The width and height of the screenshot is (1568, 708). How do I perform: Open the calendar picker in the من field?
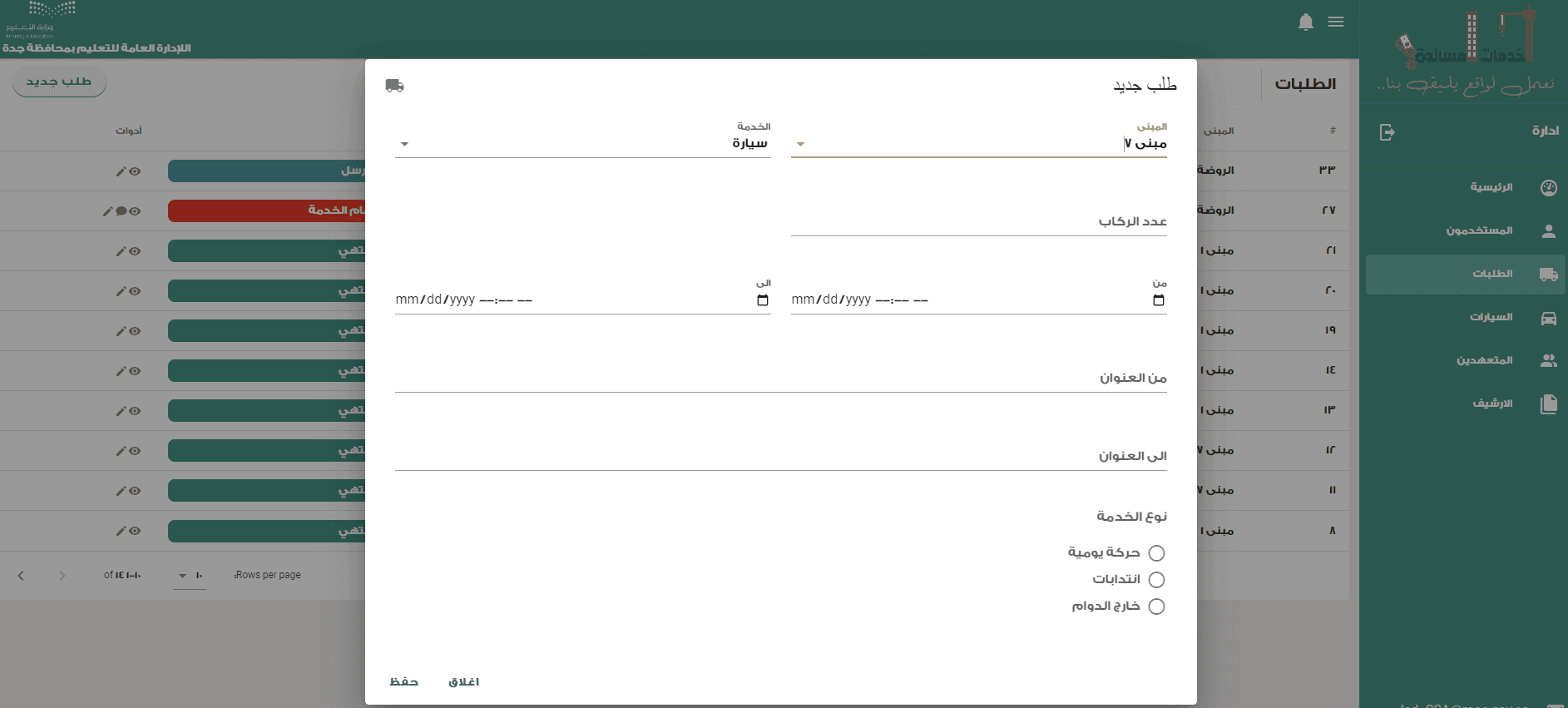click(1158, 300)
